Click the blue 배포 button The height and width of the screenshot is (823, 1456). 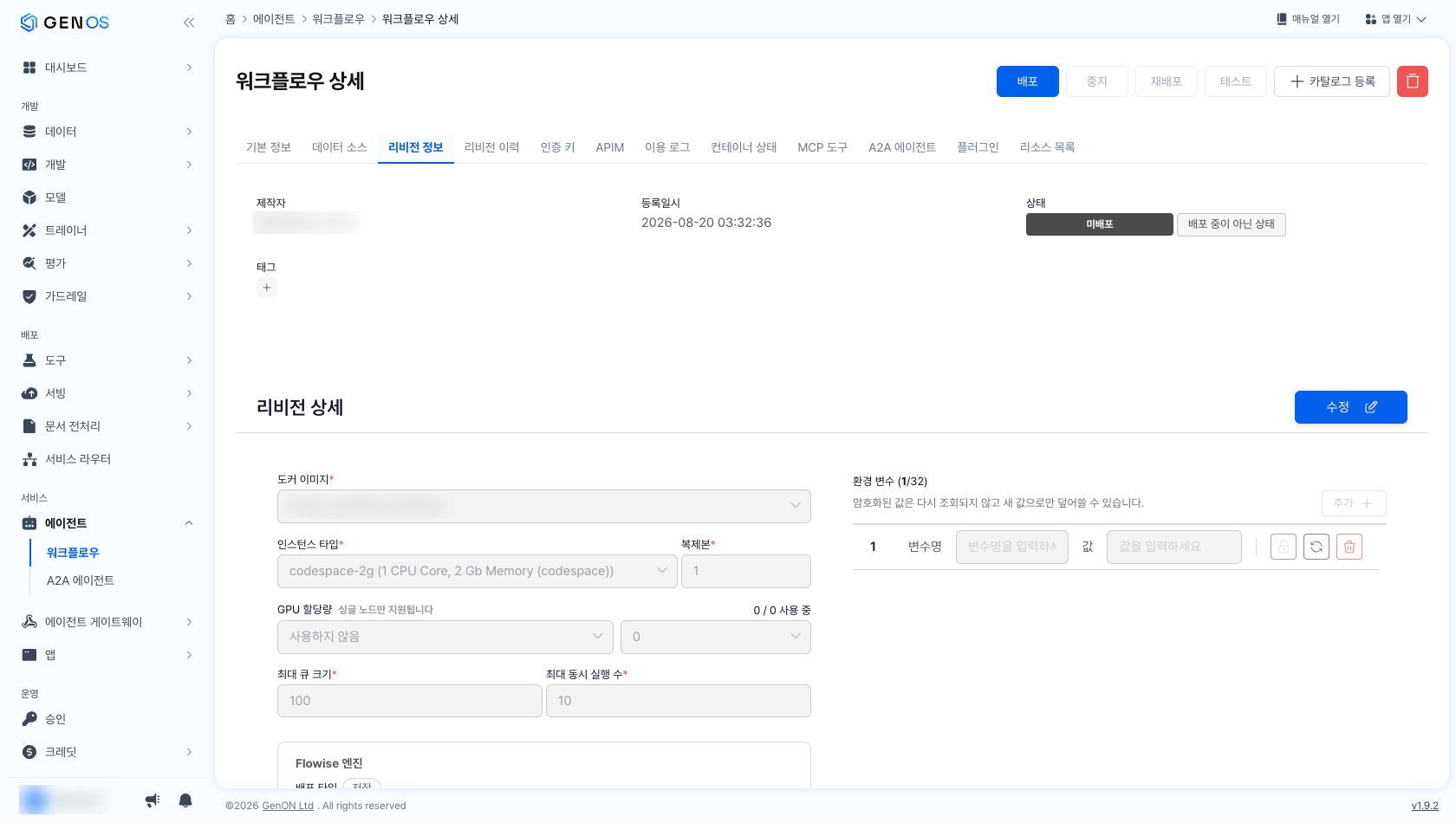(1028, 81)
